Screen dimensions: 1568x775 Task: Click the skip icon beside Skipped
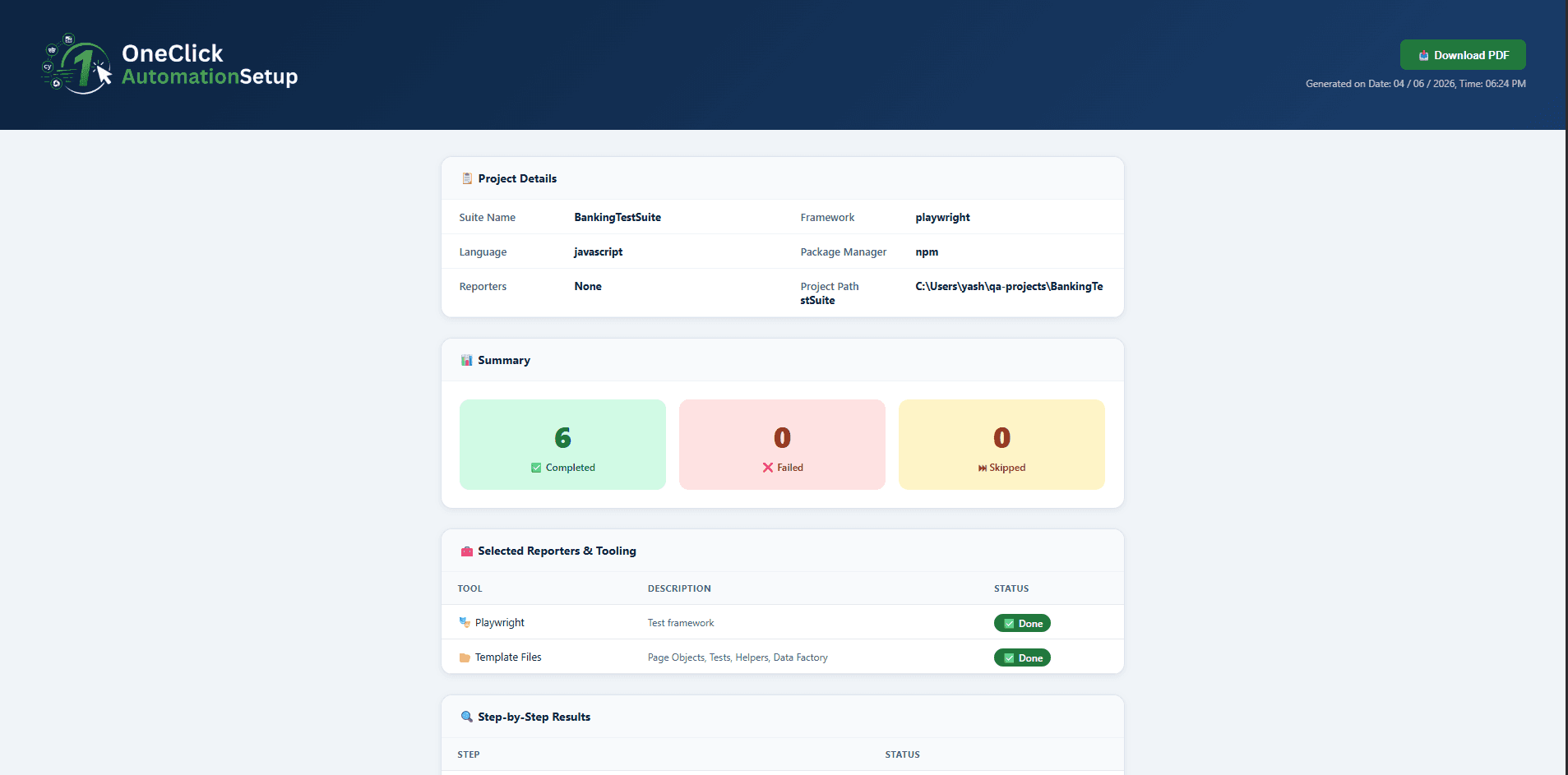(982, 468)
